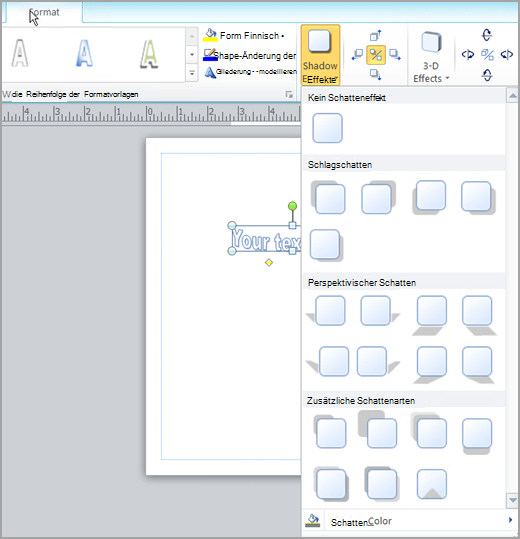Select the plain outline WordArt style
The image size is (520, 539).
20,53
